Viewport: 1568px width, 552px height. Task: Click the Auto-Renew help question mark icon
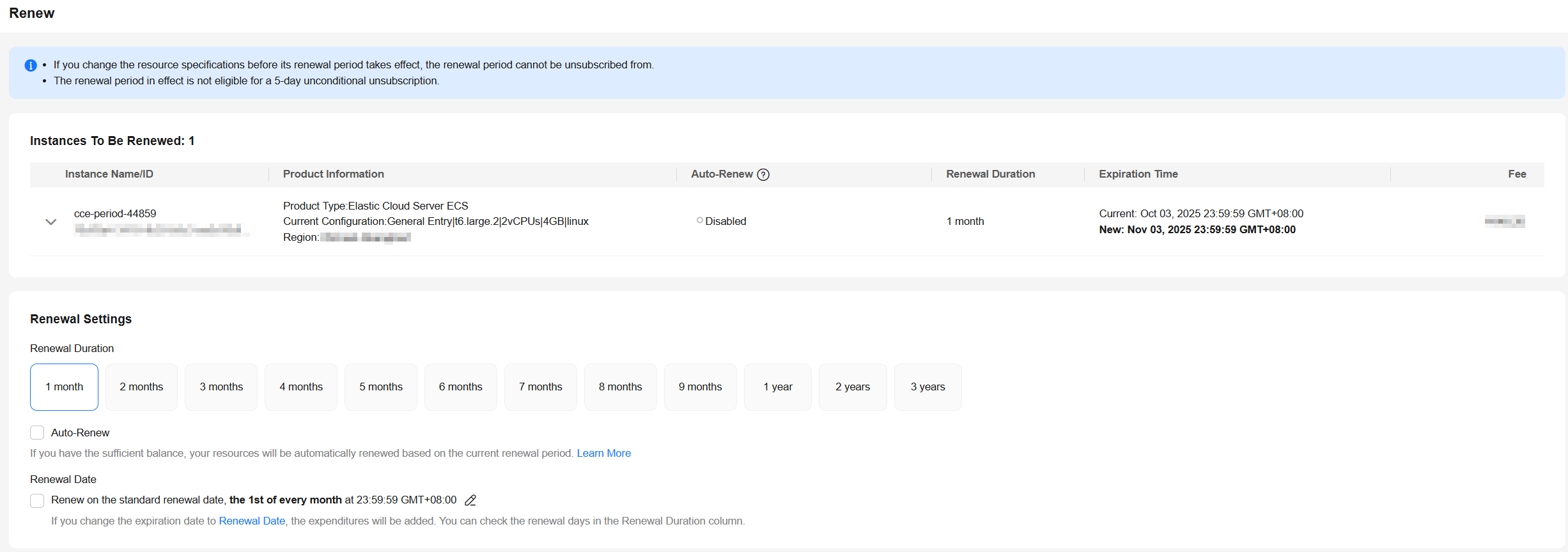763,174
